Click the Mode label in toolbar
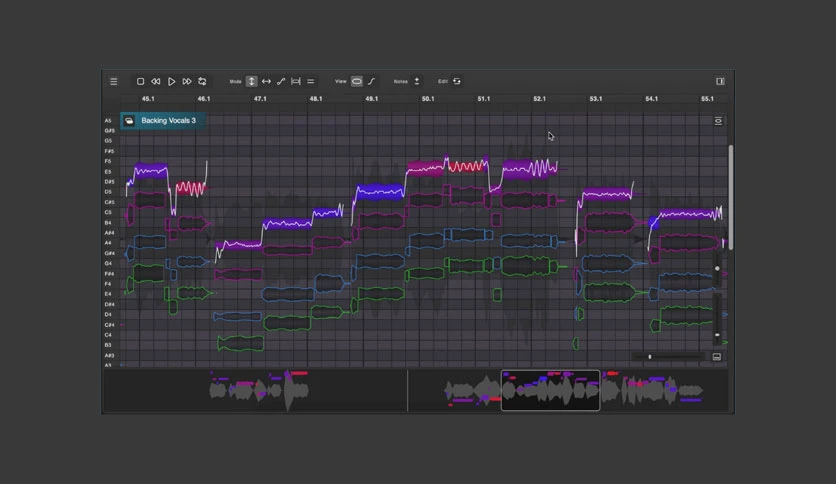 (235, 82)
